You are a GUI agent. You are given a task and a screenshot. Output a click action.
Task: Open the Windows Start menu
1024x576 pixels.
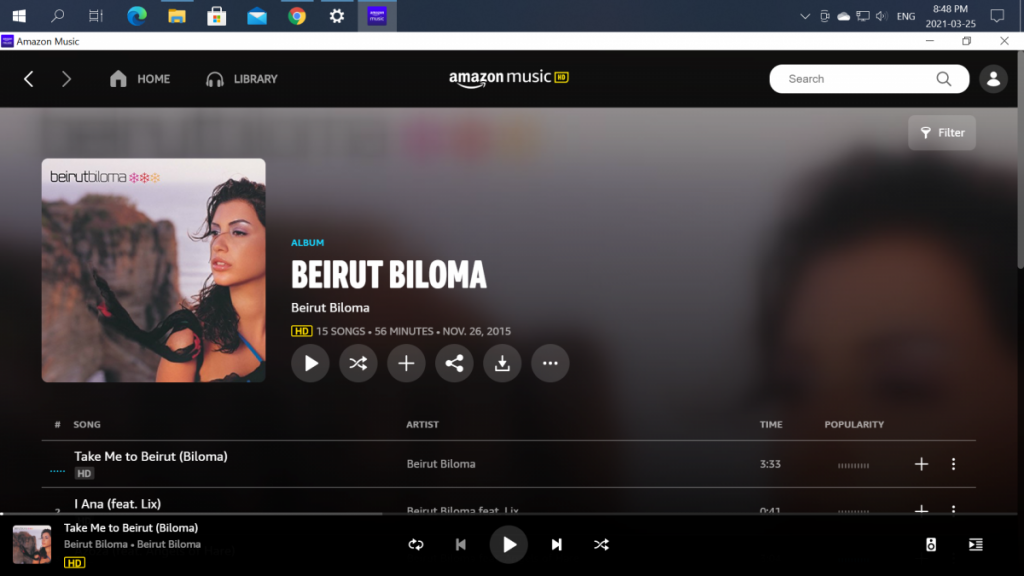[x=19, y=16]
